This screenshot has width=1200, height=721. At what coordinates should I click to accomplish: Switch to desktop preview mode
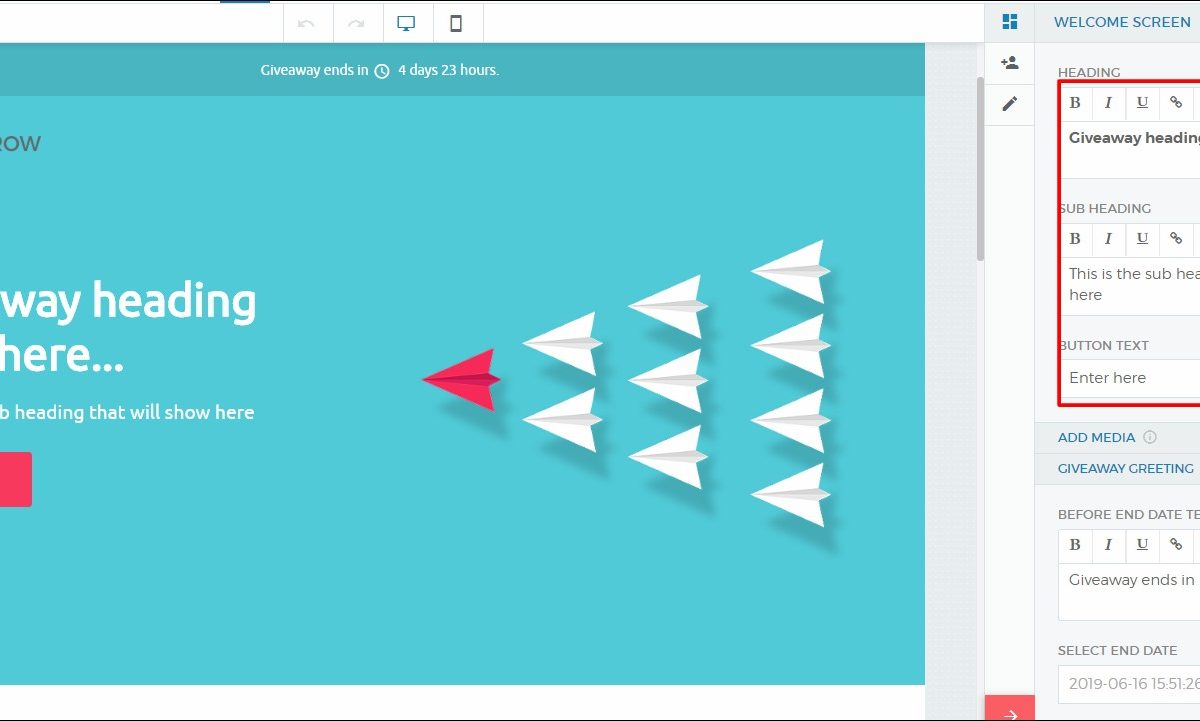406,23
